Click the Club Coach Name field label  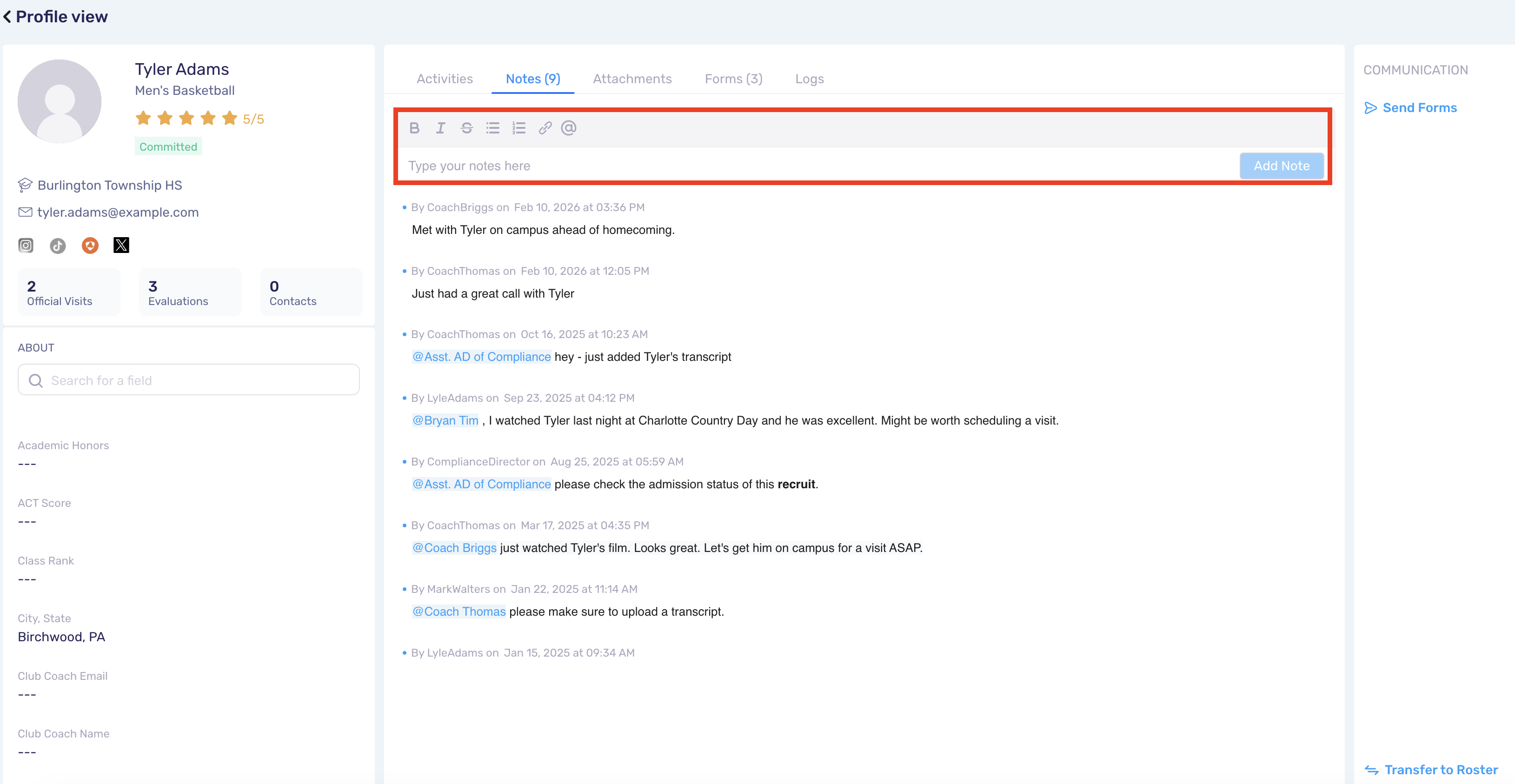click(64, 733)
